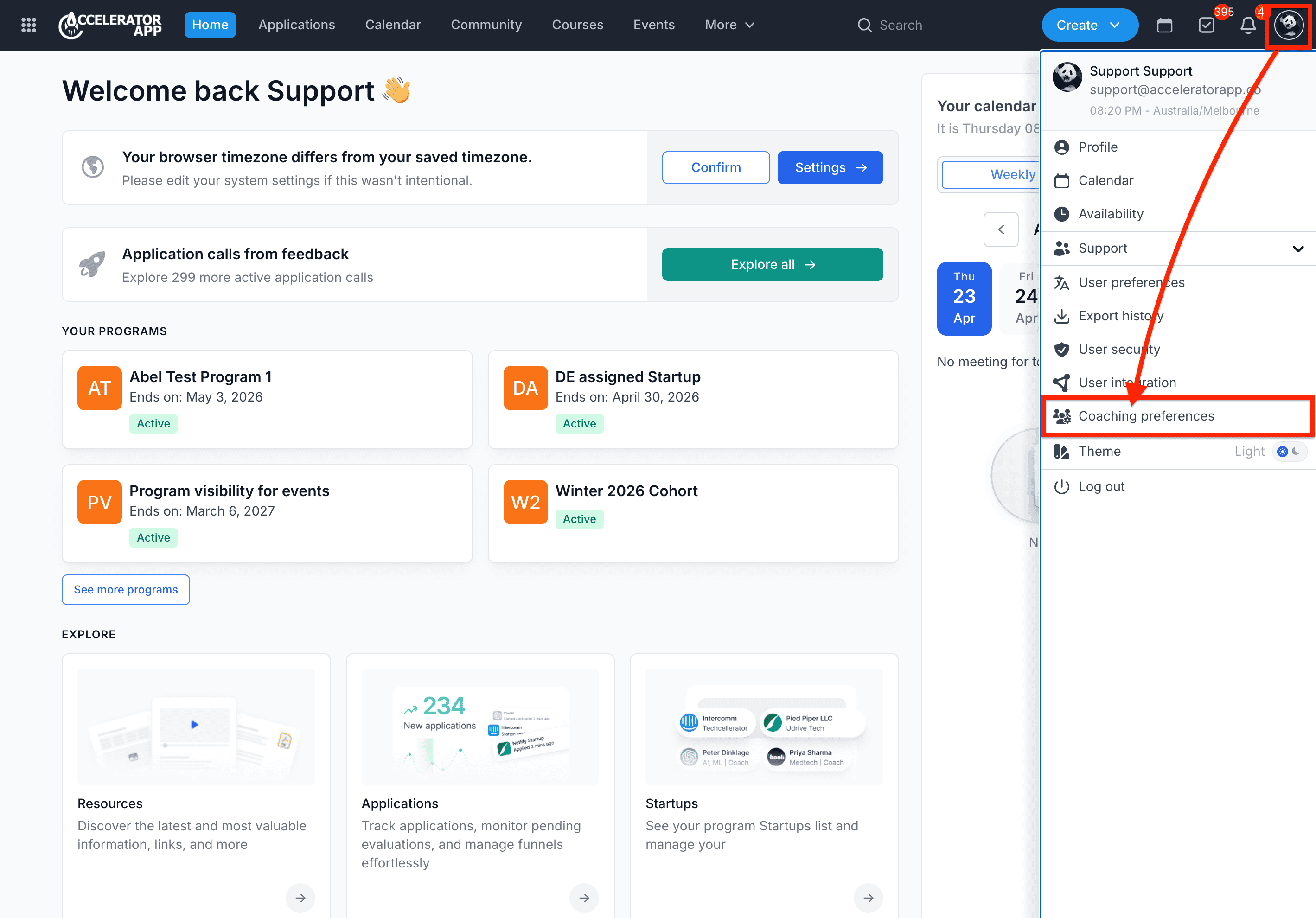Expand the More navigation menu

tap(729, 25)
